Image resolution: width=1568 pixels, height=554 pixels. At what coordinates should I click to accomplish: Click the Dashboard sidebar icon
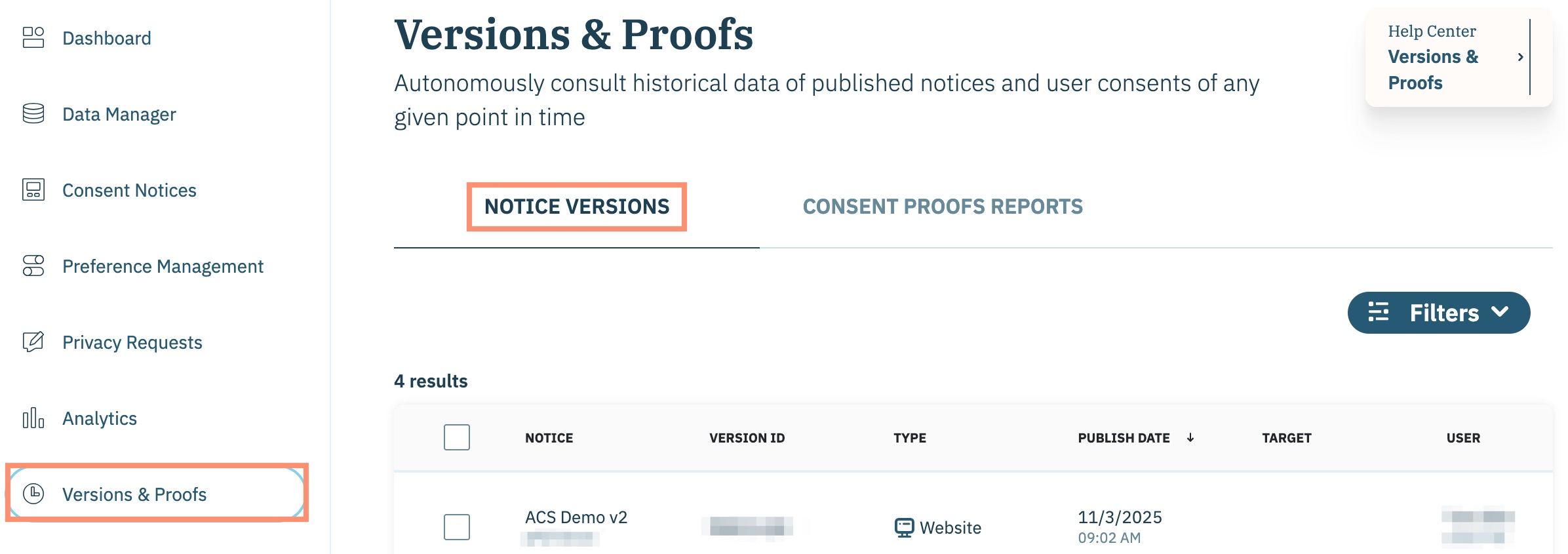(33, 38)
